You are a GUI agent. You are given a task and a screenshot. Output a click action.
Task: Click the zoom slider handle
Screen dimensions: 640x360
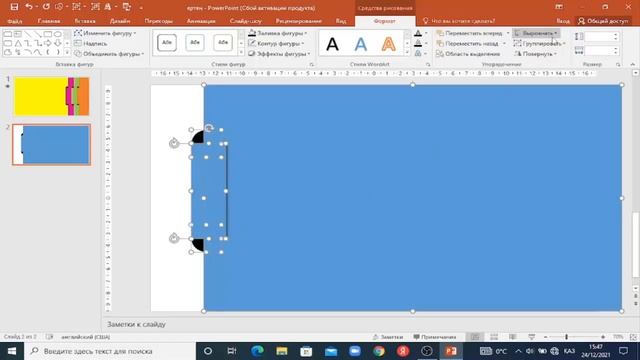point(567,337)
